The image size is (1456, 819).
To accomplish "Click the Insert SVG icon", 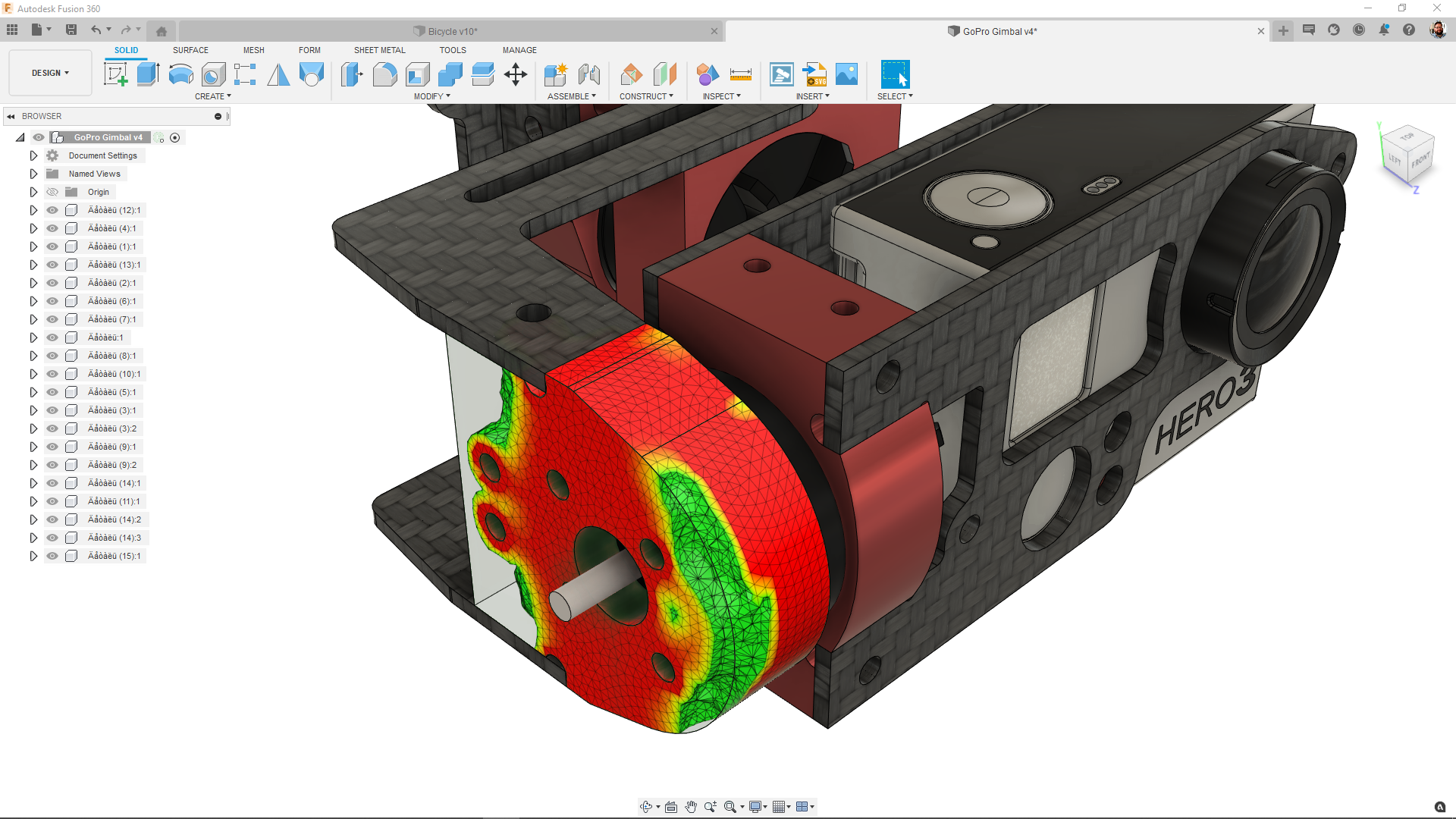I will [x=815, y=74].
